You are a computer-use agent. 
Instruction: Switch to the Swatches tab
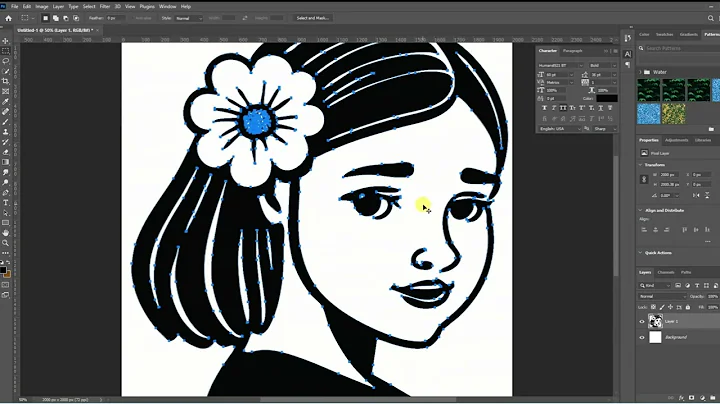[664, 34]
